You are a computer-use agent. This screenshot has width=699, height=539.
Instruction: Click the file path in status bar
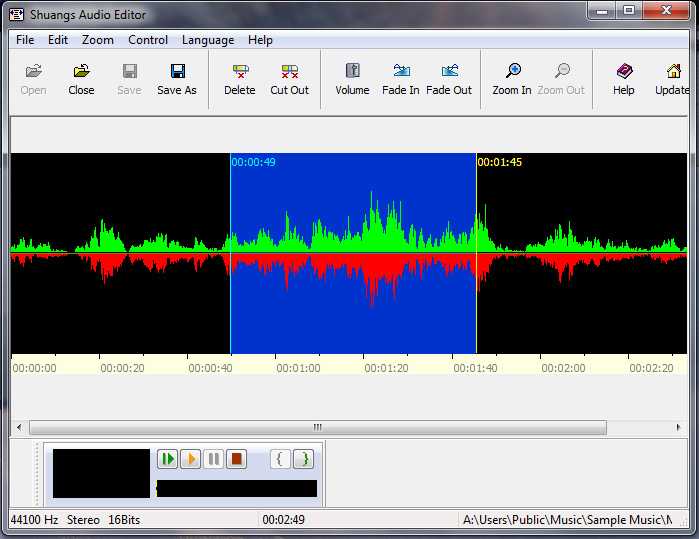point(567,520)
